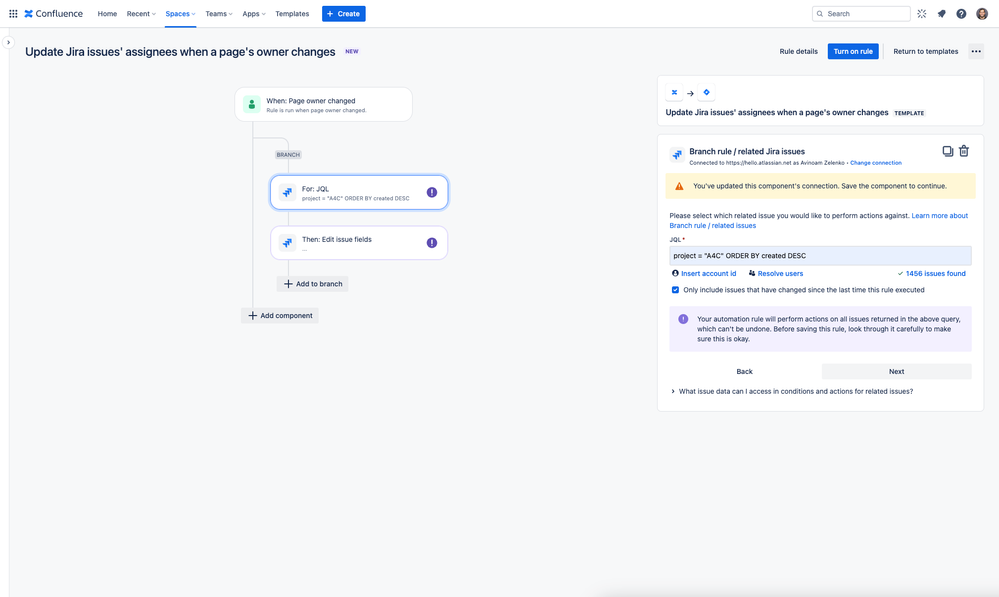999x597 pixels.
Task: Open the help question mark icon
Action: click(x=961, y=13)
